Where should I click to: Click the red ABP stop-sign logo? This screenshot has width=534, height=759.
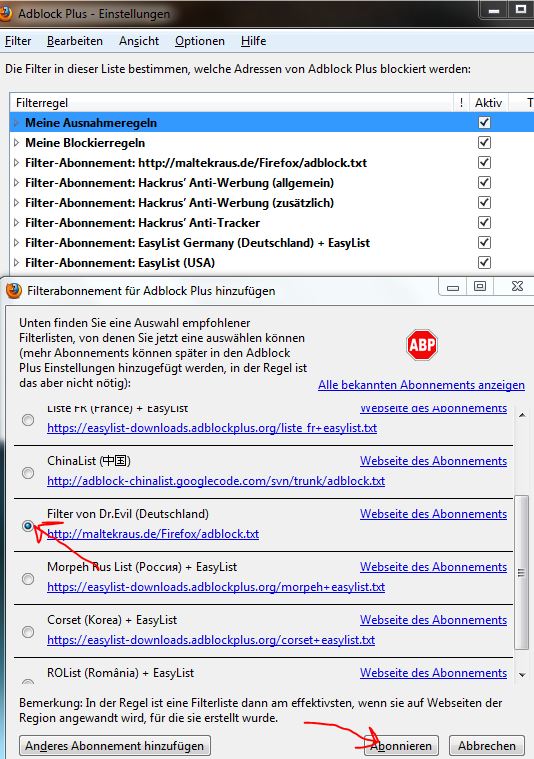(422, 345)
